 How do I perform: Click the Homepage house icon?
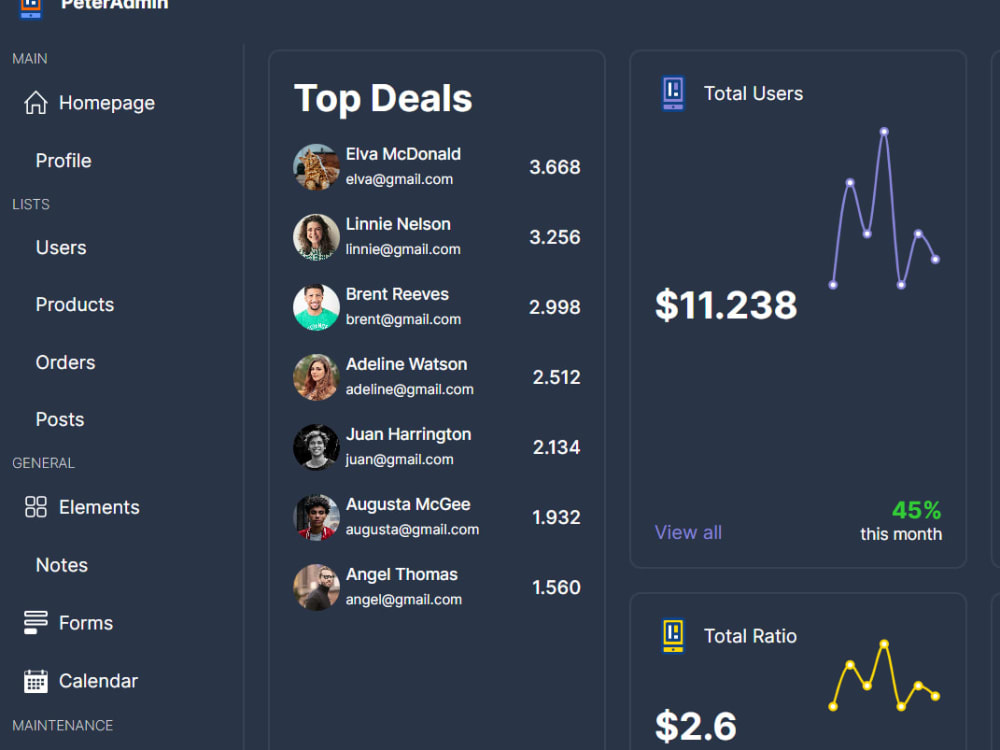[36, 103]
